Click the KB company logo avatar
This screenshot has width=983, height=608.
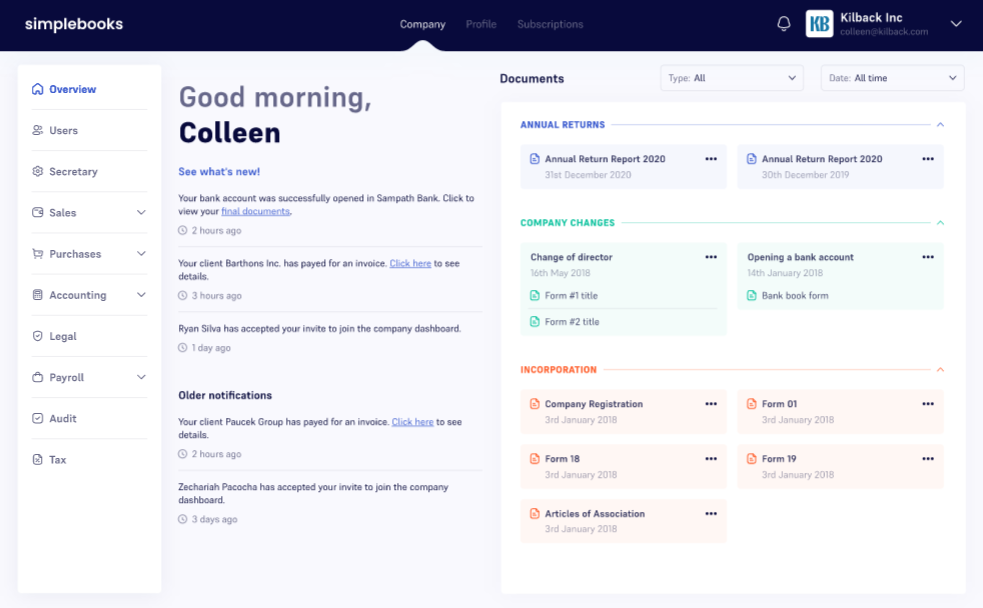(819, 24)
